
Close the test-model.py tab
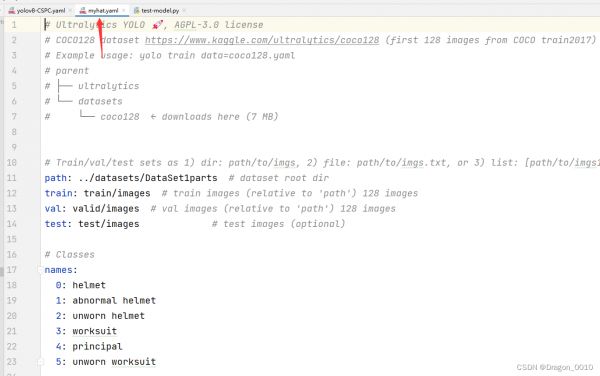pos(184,10)
